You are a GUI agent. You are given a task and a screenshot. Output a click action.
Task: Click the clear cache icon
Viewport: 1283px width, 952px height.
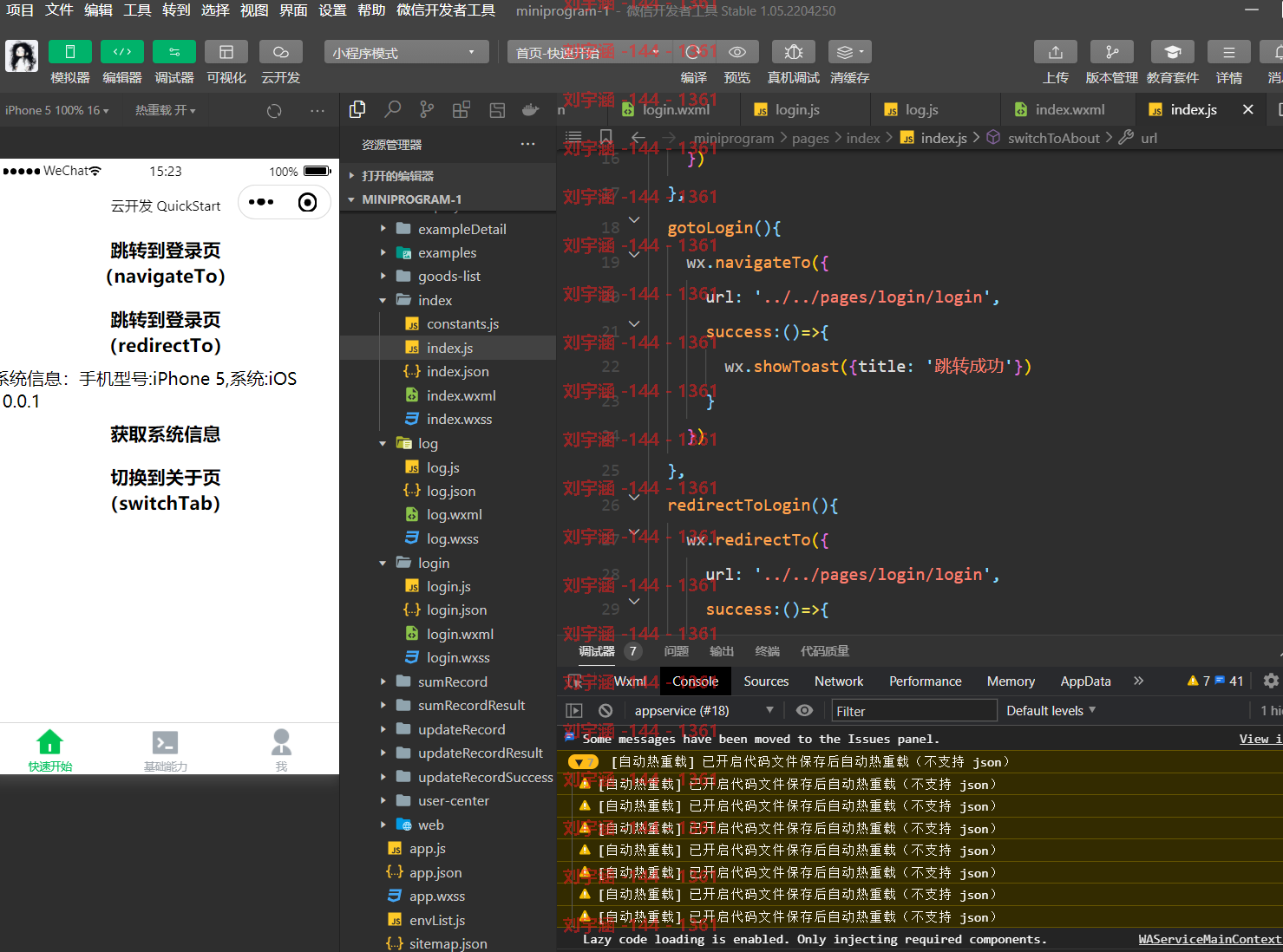[849, 52]
